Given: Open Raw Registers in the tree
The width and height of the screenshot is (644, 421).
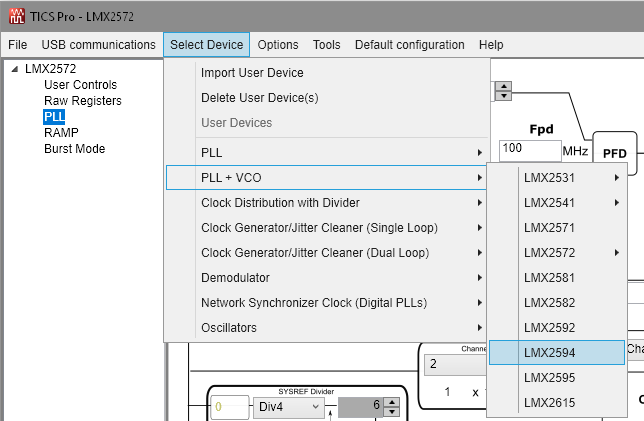Looking at the screenshot, I should [82, 101].
